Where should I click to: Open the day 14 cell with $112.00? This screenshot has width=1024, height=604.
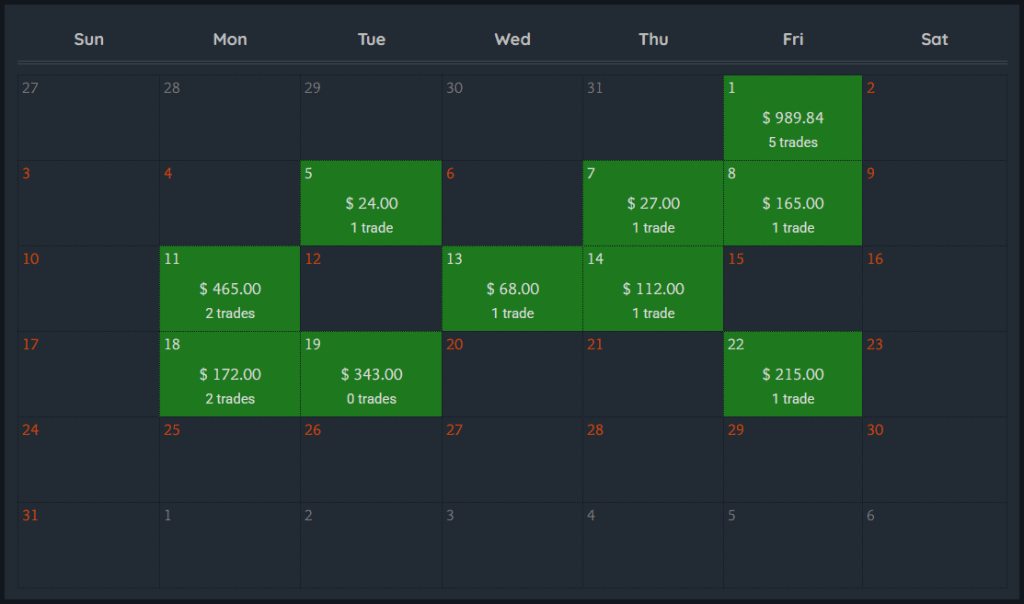(x=653, y=289)
